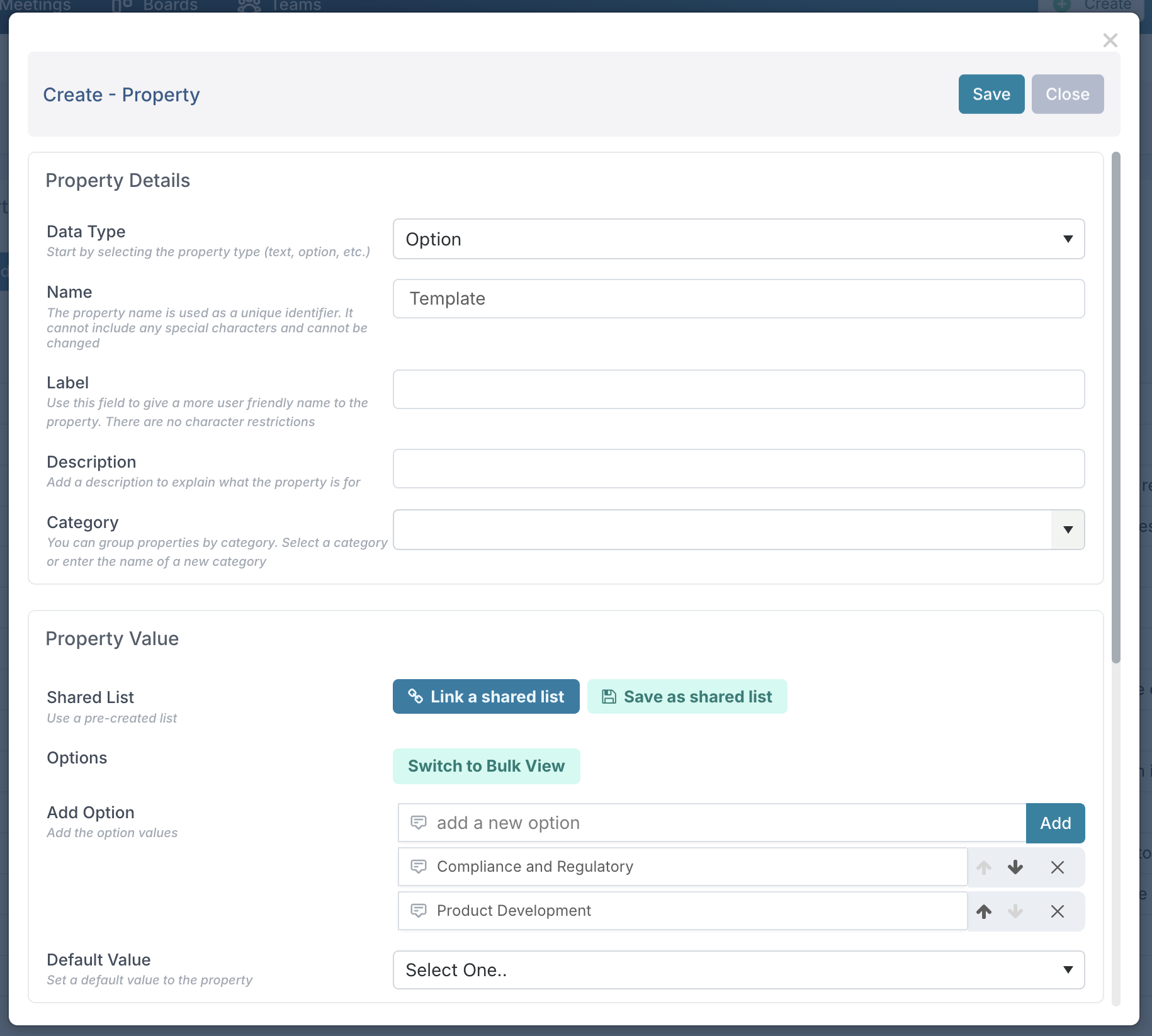
Task: Click comment icon beside Product Development
Action: coord(419,911)
